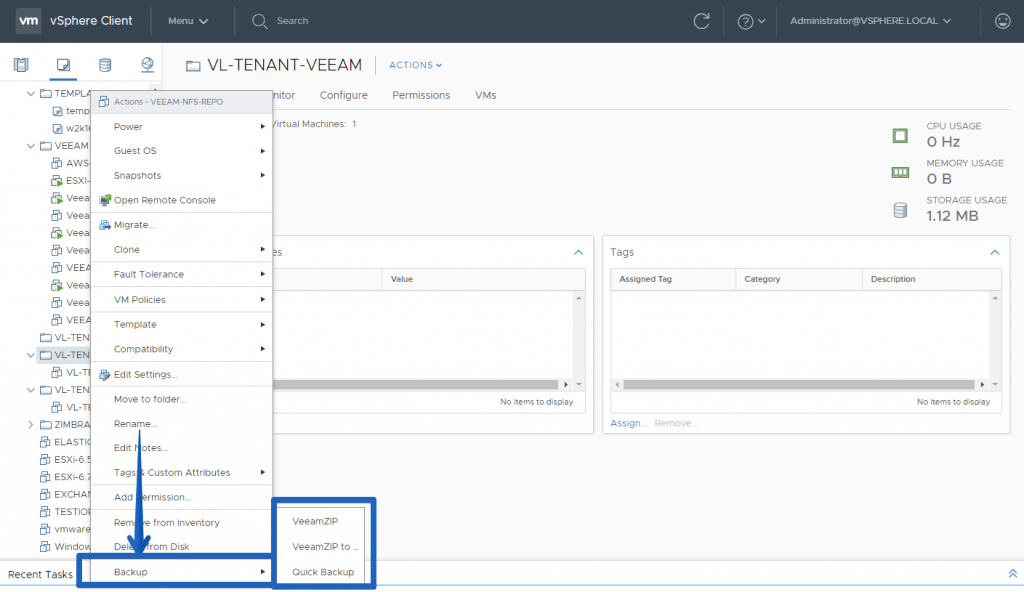The width and height of the screenshot is (1024, 592).
Task: Collapse the highlighted VL-TEN folder node
Action: (x=31, y=355)
